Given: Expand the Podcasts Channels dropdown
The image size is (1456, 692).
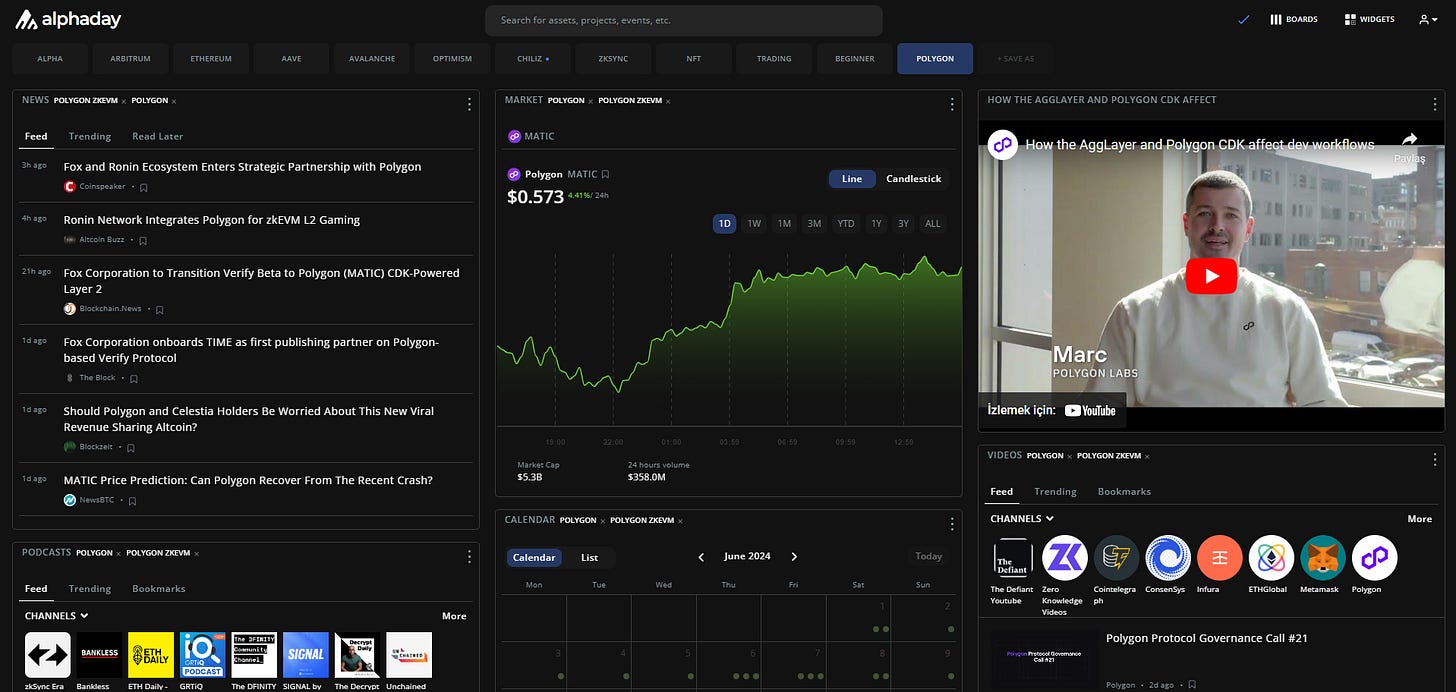Looking at the screenshot, I should click(x=56, y=616).
